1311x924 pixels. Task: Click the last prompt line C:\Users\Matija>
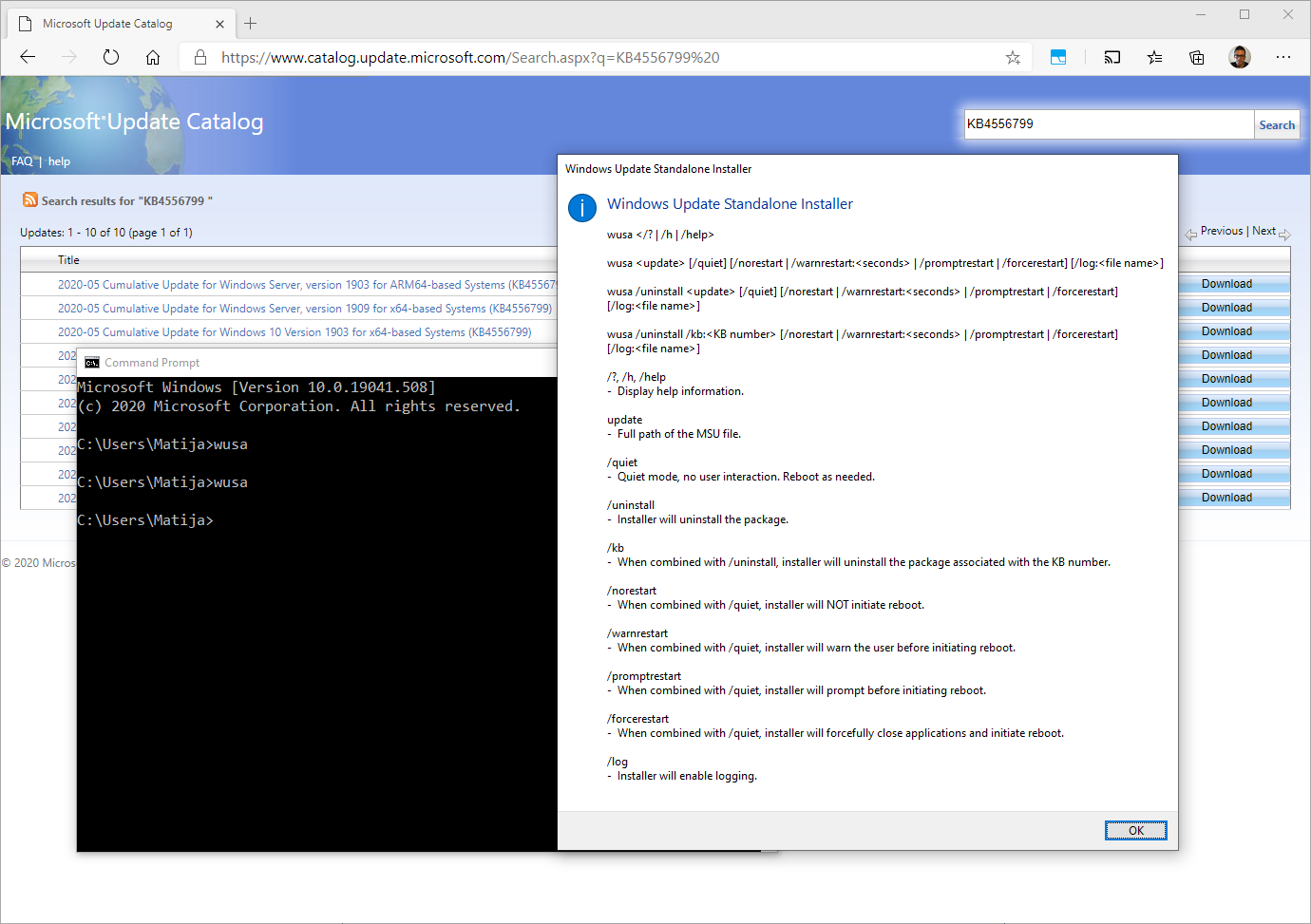[145, 520]
